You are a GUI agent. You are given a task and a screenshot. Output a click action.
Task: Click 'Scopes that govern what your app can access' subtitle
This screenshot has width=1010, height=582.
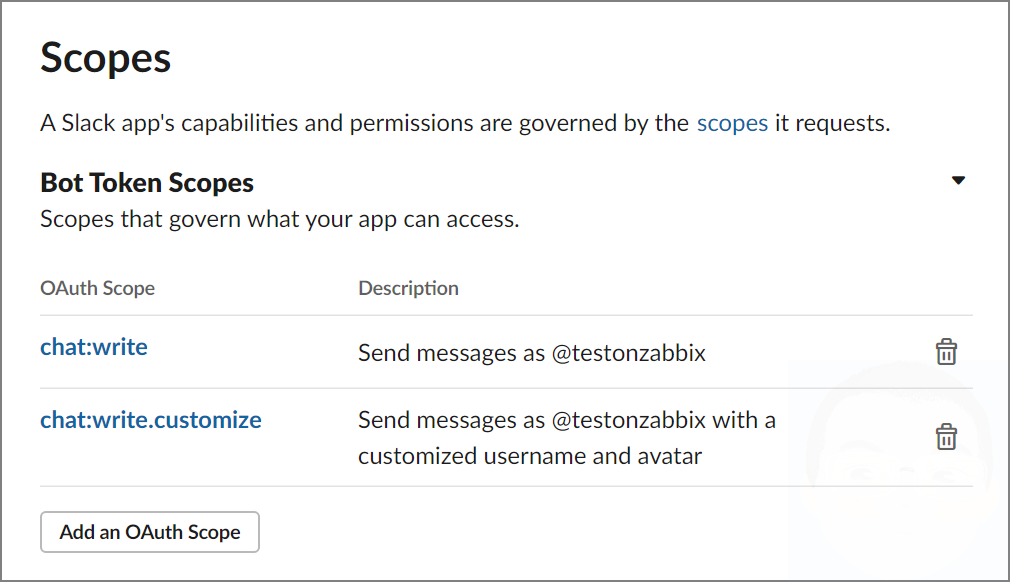[280, 220]
